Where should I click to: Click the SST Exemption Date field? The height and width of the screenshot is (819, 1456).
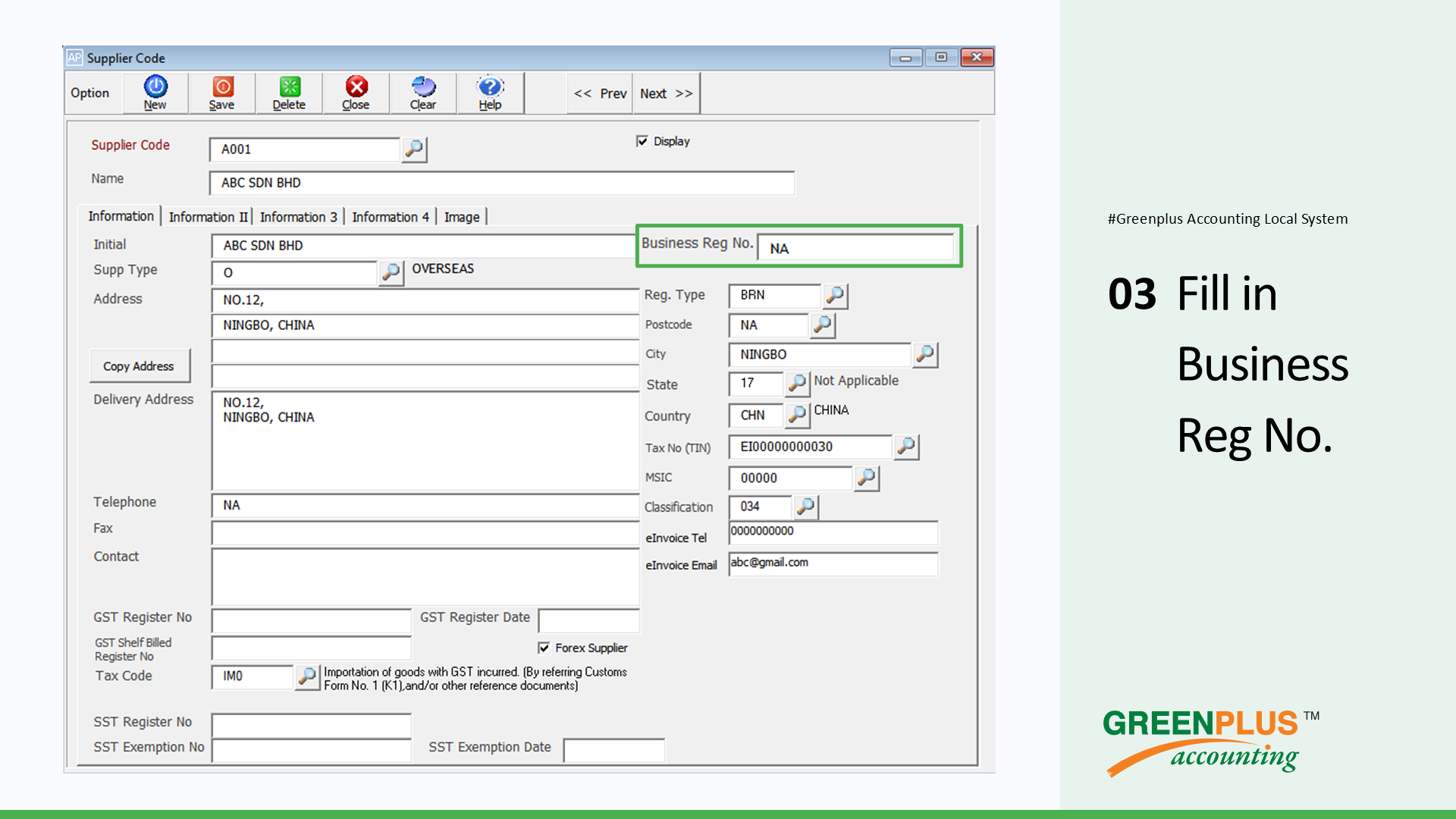click(614, 750)
